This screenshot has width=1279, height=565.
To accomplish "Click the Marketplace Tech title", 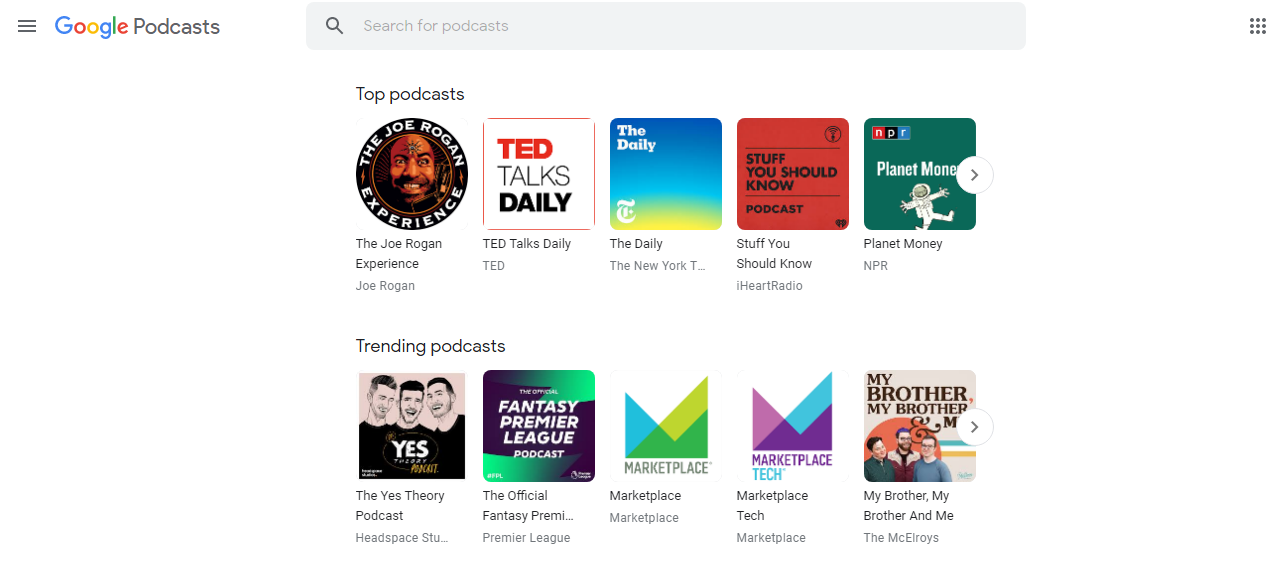I will (772, 506).
